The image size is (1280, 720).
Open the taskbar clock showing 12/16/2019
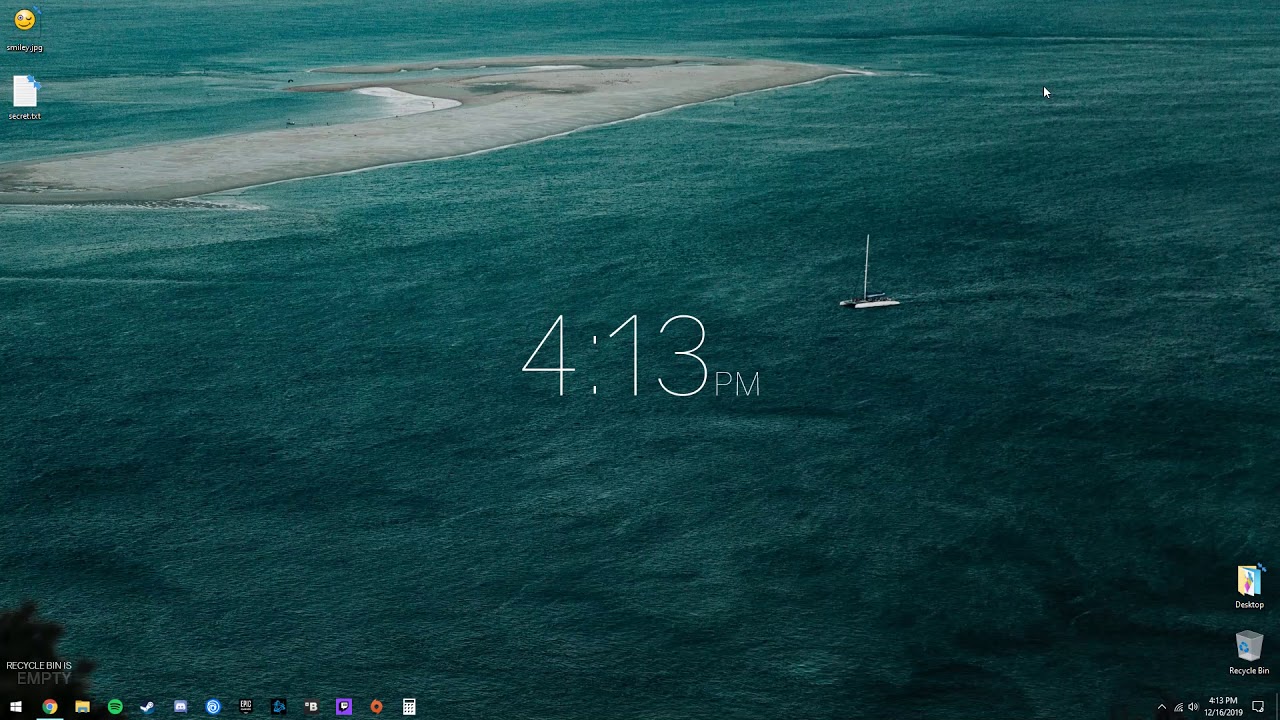tap(1224, 707)
